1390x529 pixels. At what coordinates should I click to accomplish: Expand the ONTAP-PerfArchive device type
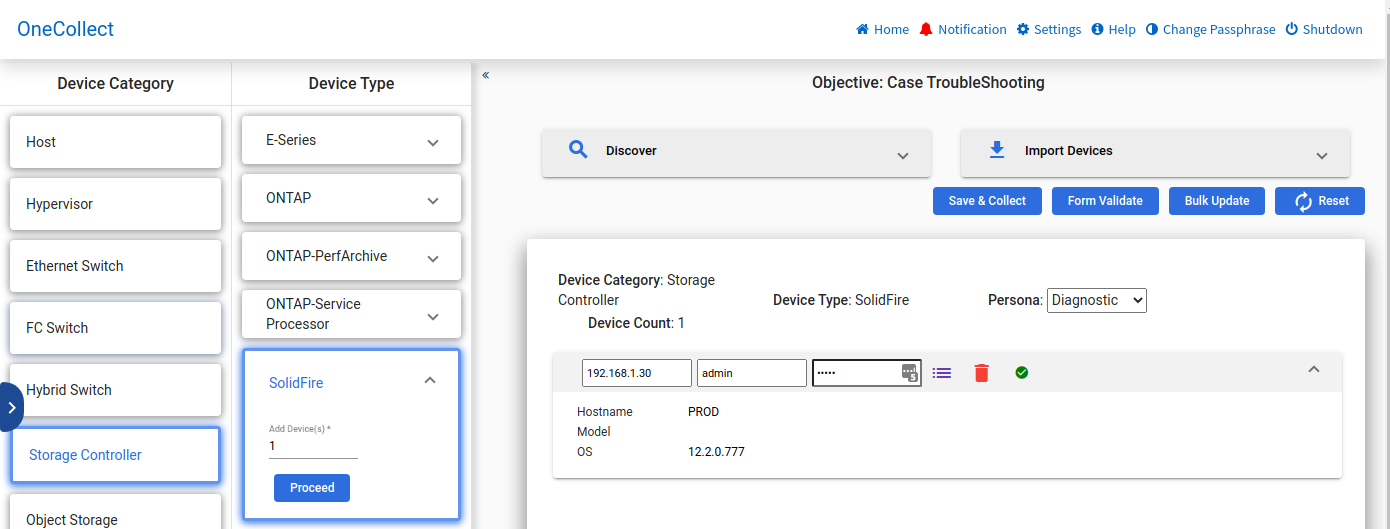pyautogui.click(x=433, y=259)
